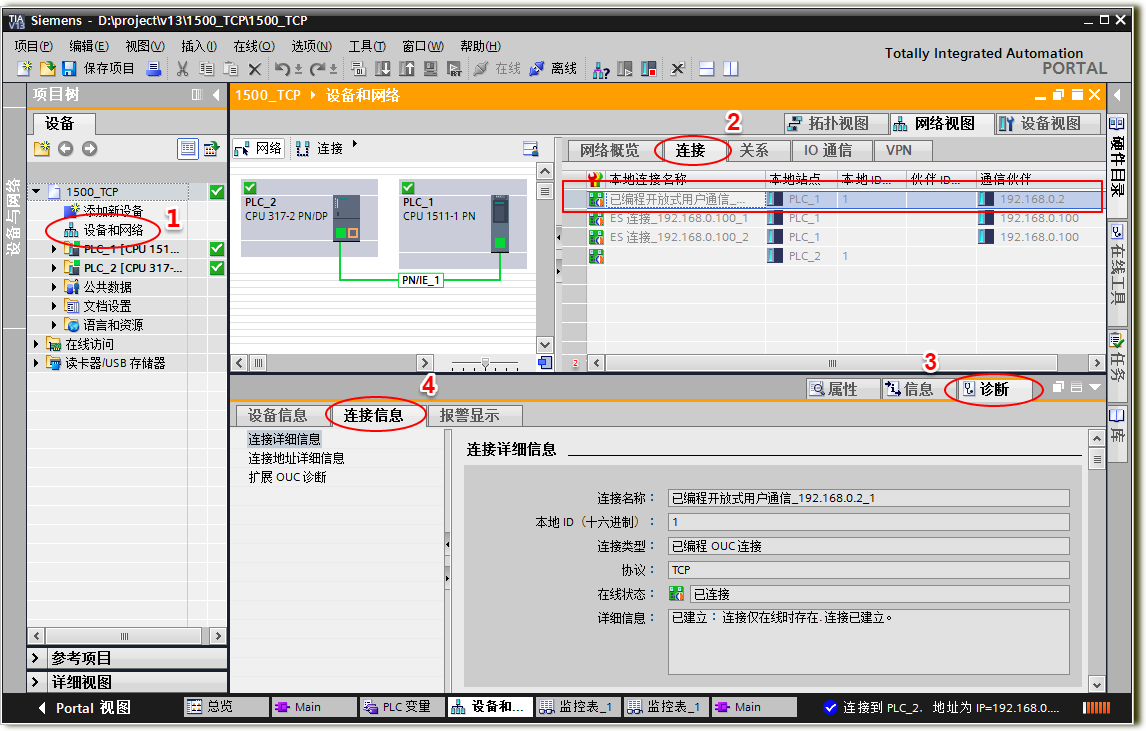This screenshot has width=1146, height=731.
Task: Navigate forward arrow in project tree
Action: coord(89,149)
